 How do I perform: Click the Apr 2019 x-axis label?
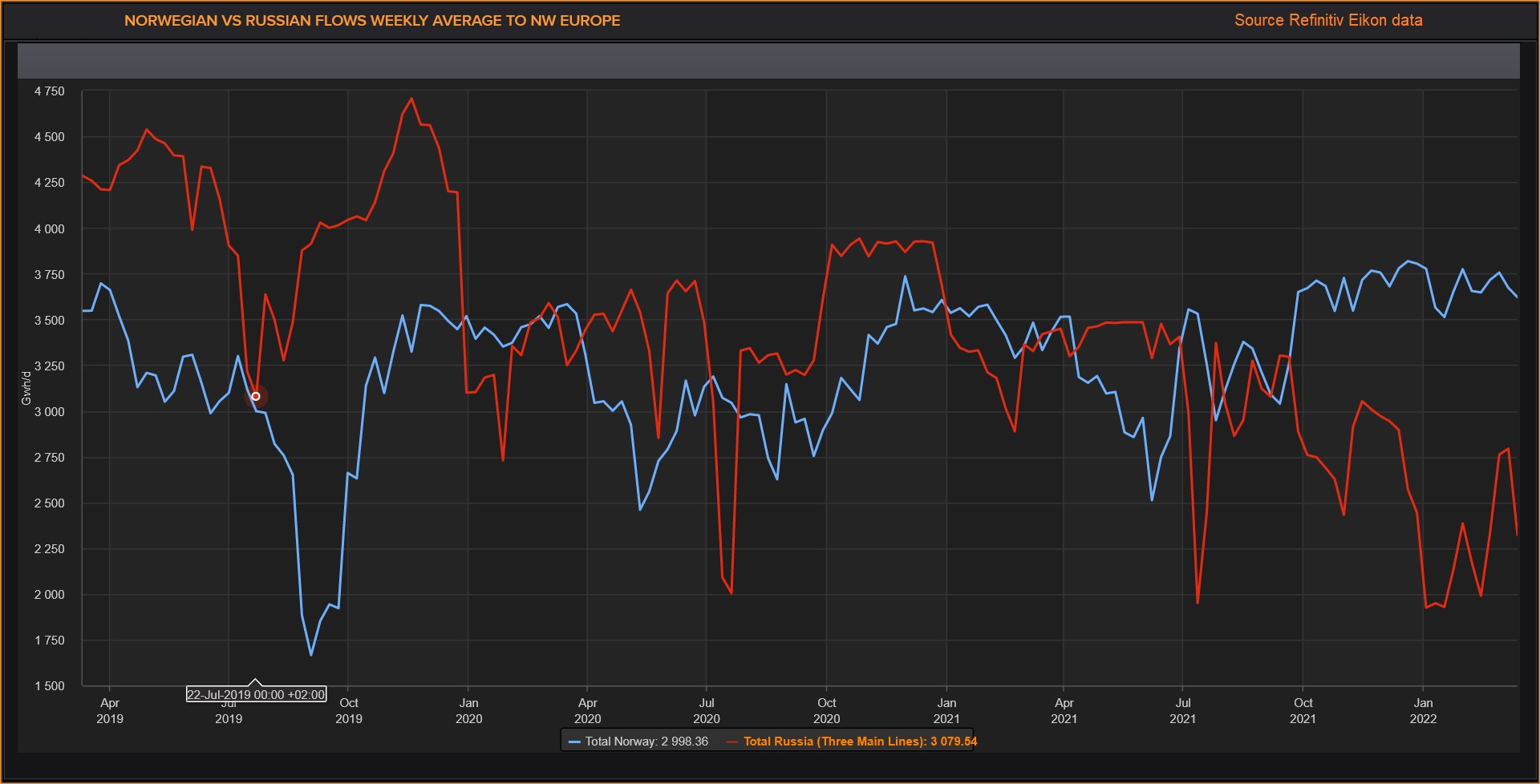coord(110,710)
